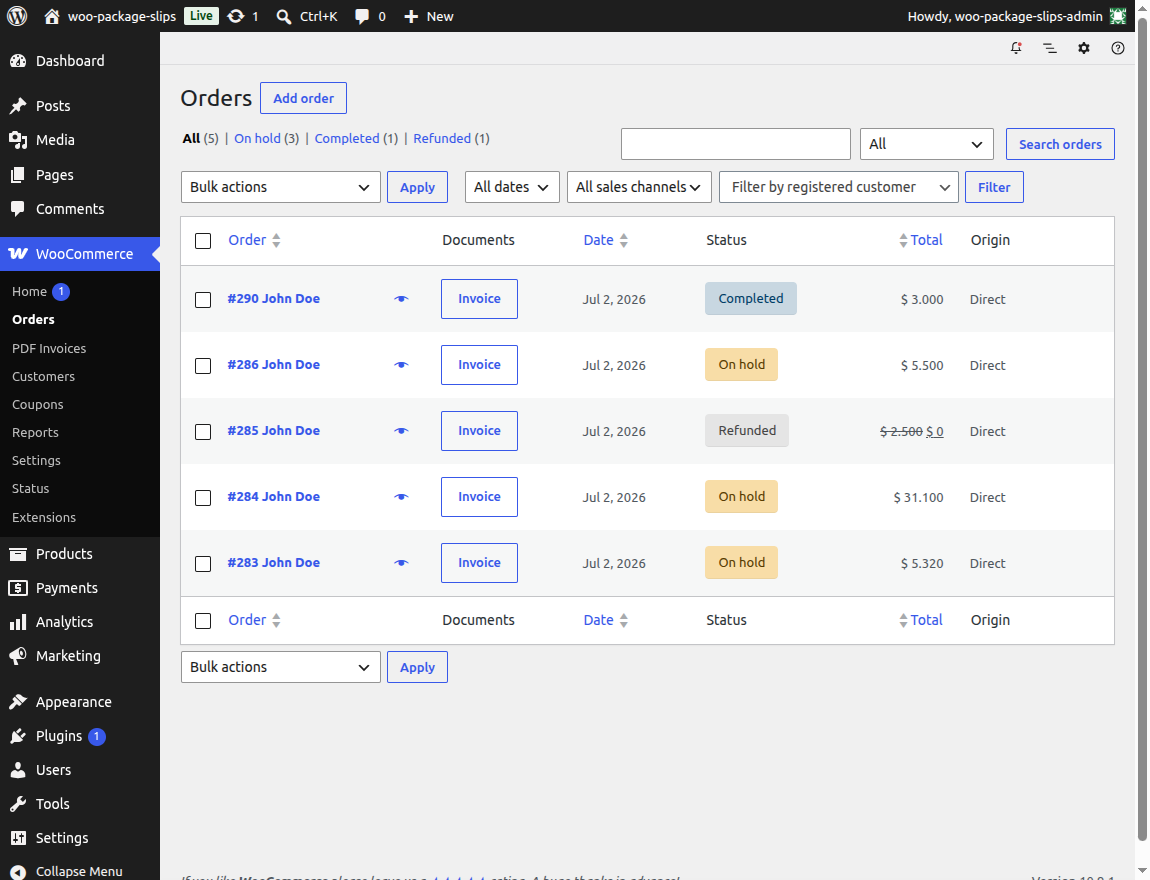Tick the select-all checkbox in header
Image resolution: width=1150 pixels, height=880 pixels.
tap(203, 241)
